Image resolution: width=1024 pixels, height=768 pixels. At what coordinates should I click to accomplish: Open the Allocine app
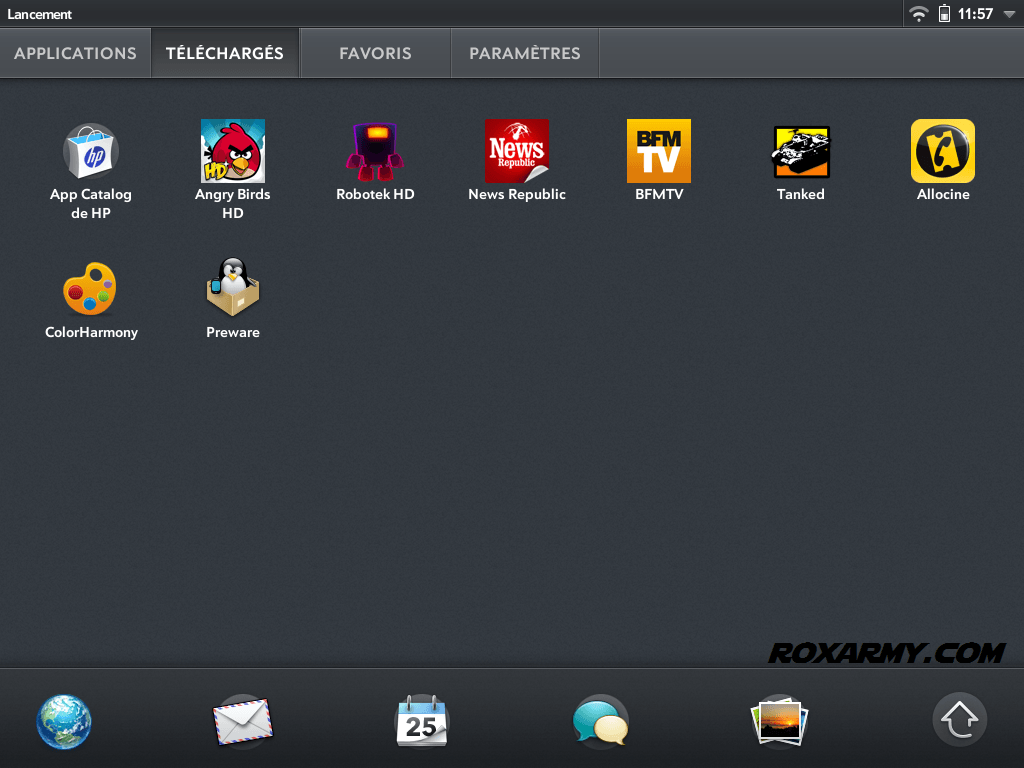[x=943, y=152]
